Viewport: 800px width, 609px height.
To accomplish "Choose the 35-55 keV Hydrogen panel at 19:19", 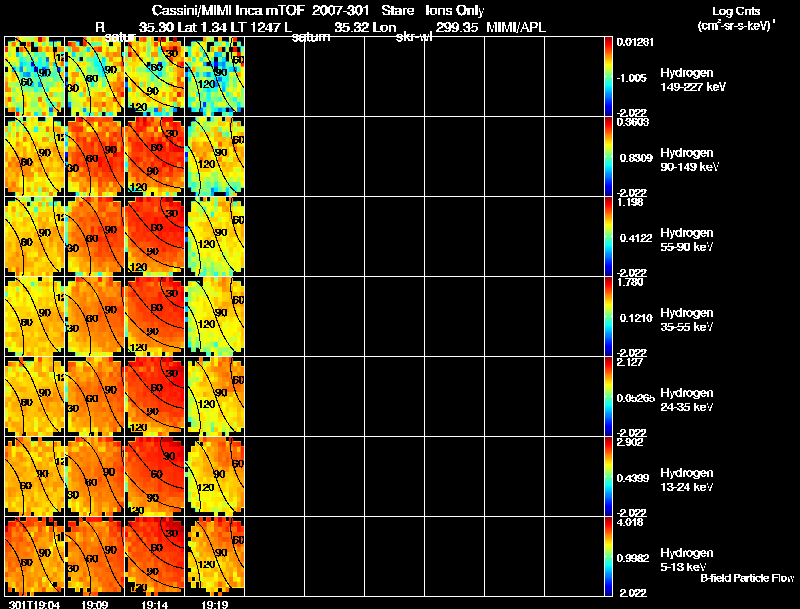I will click(x=215, y=317).
